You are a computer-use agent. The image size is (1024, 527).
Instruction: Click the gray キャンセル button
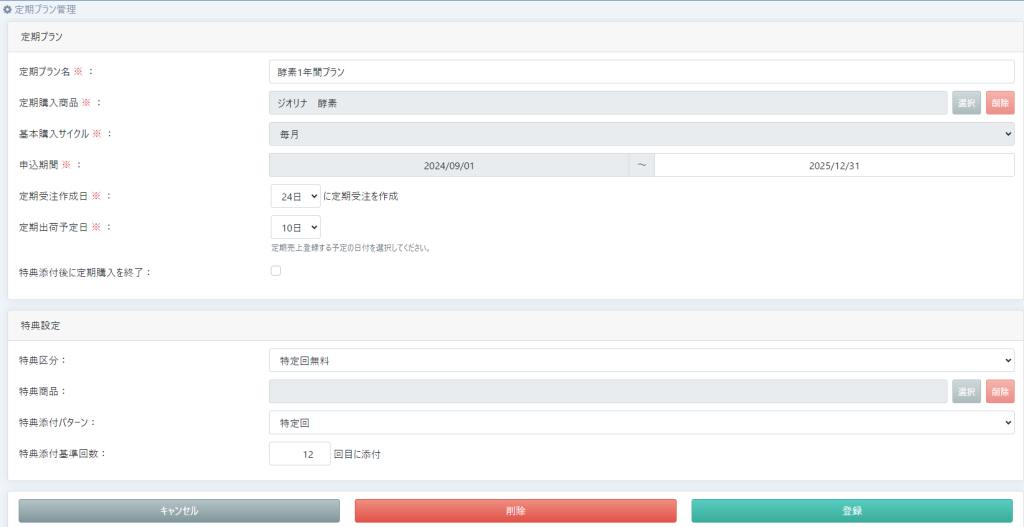179,510
